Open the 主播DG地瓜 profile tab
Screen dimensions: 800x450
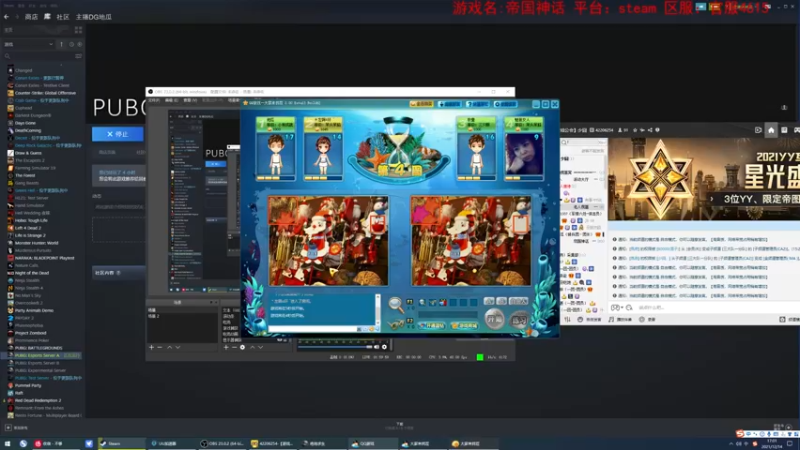94,17
